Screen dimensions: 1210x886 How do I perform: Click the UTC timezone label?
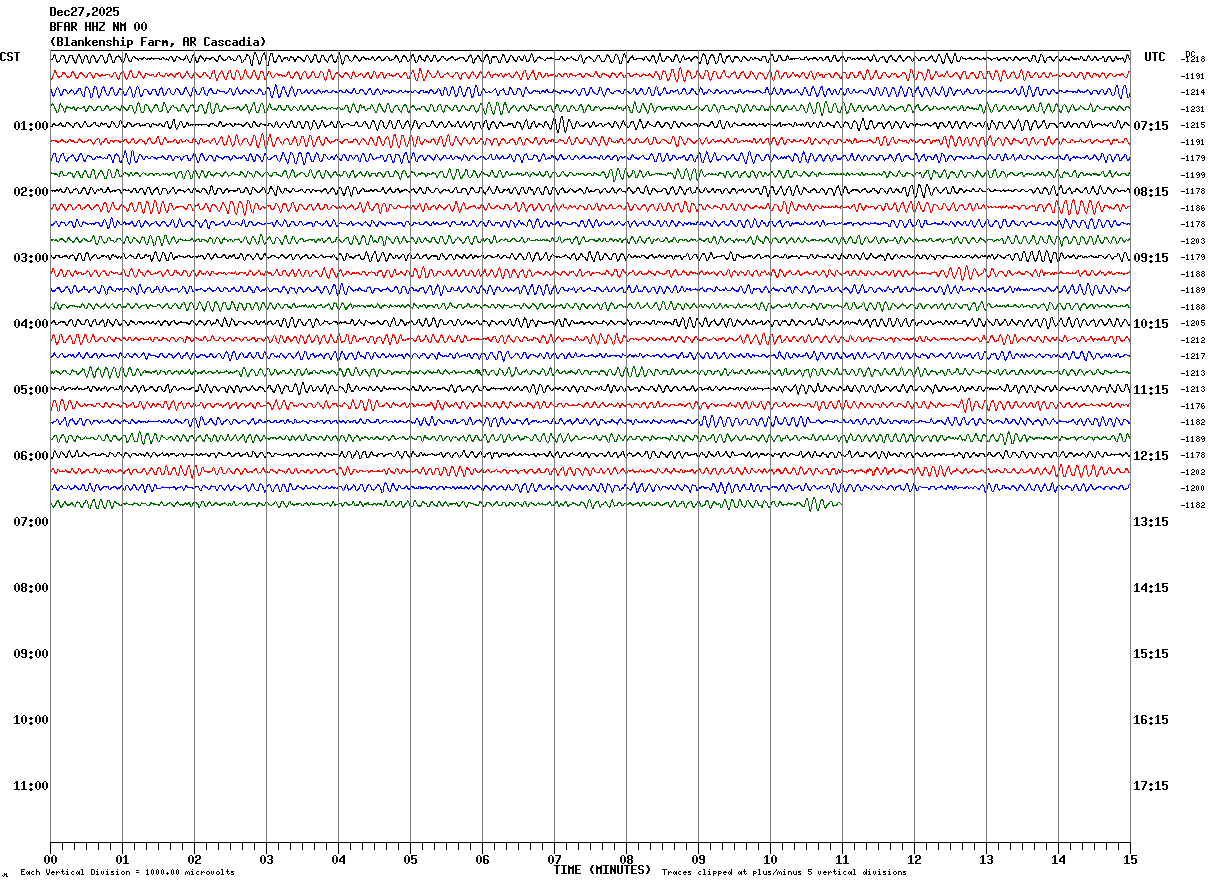click(1155, 57)
